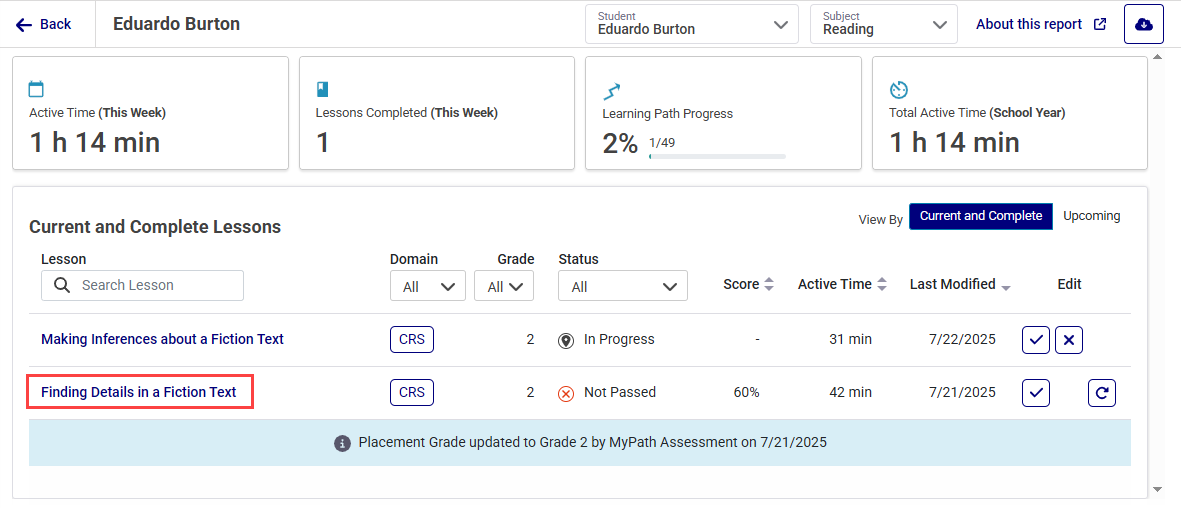Expand the Grade filter dropdown
The image size is (1181, 508).
pyautogui.click(x=504, y=286)
